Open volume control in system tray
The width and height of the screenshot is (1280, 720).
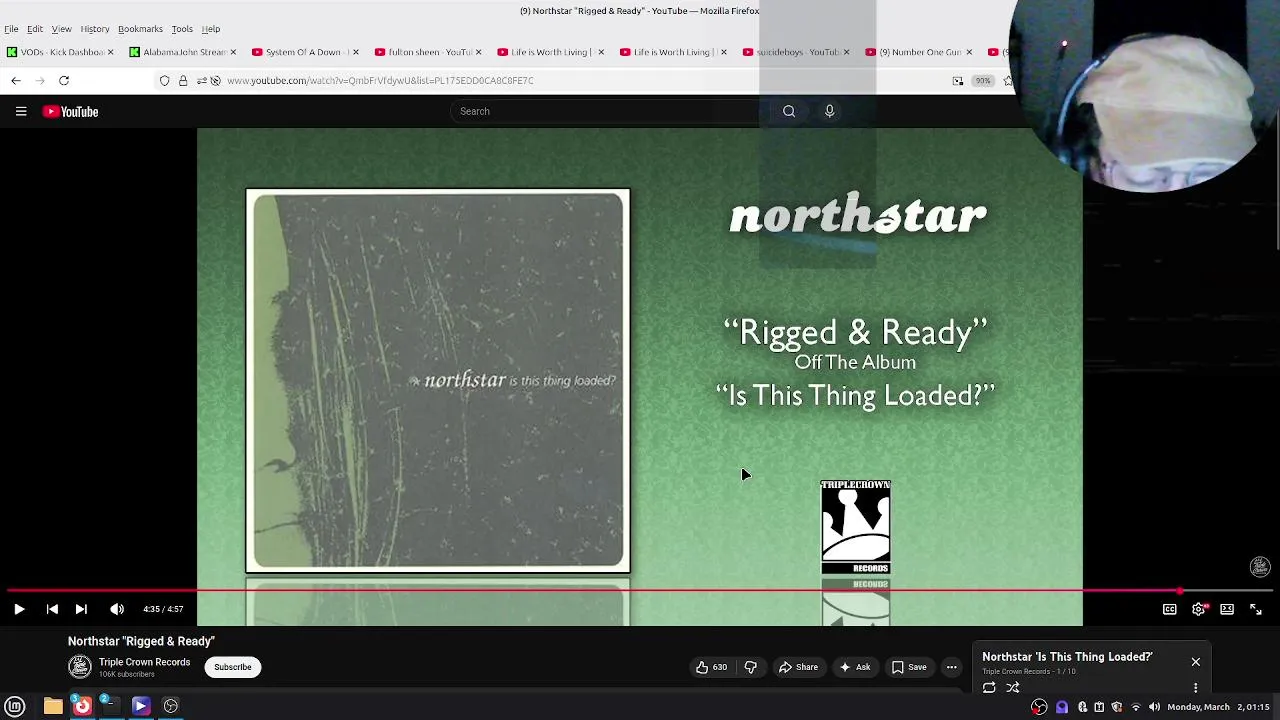[x=1154, y=707]
